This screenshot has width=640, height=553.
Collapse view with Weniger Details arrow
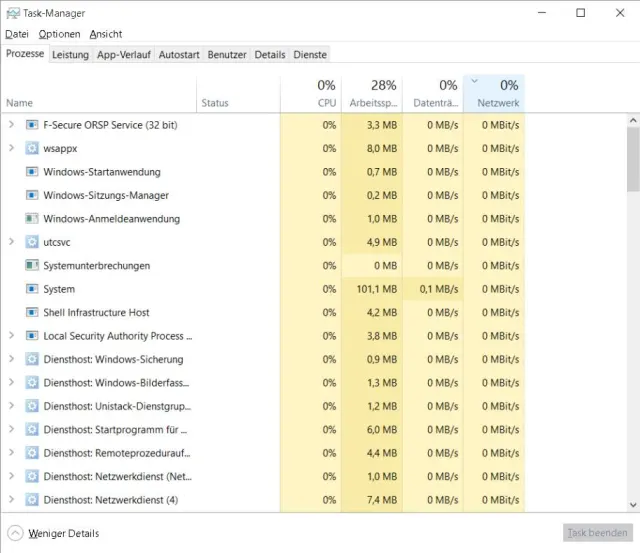pyautogui.click(x=15, y=533)
